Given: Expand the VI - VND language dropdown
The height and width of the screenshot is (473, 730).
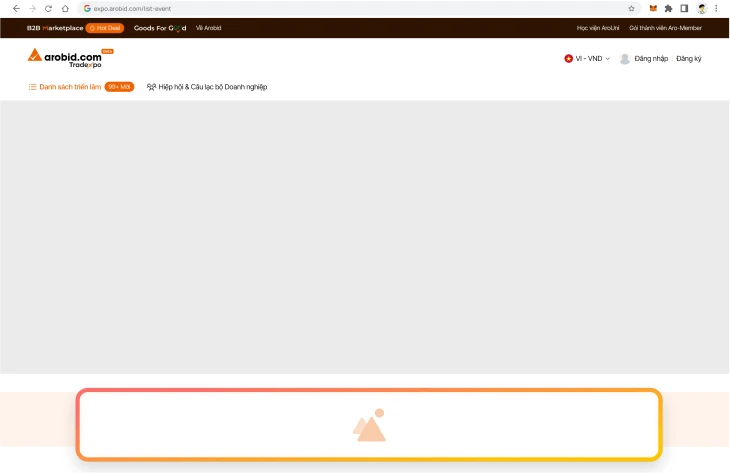Looking at the screenshot, I should coord(588,59).
